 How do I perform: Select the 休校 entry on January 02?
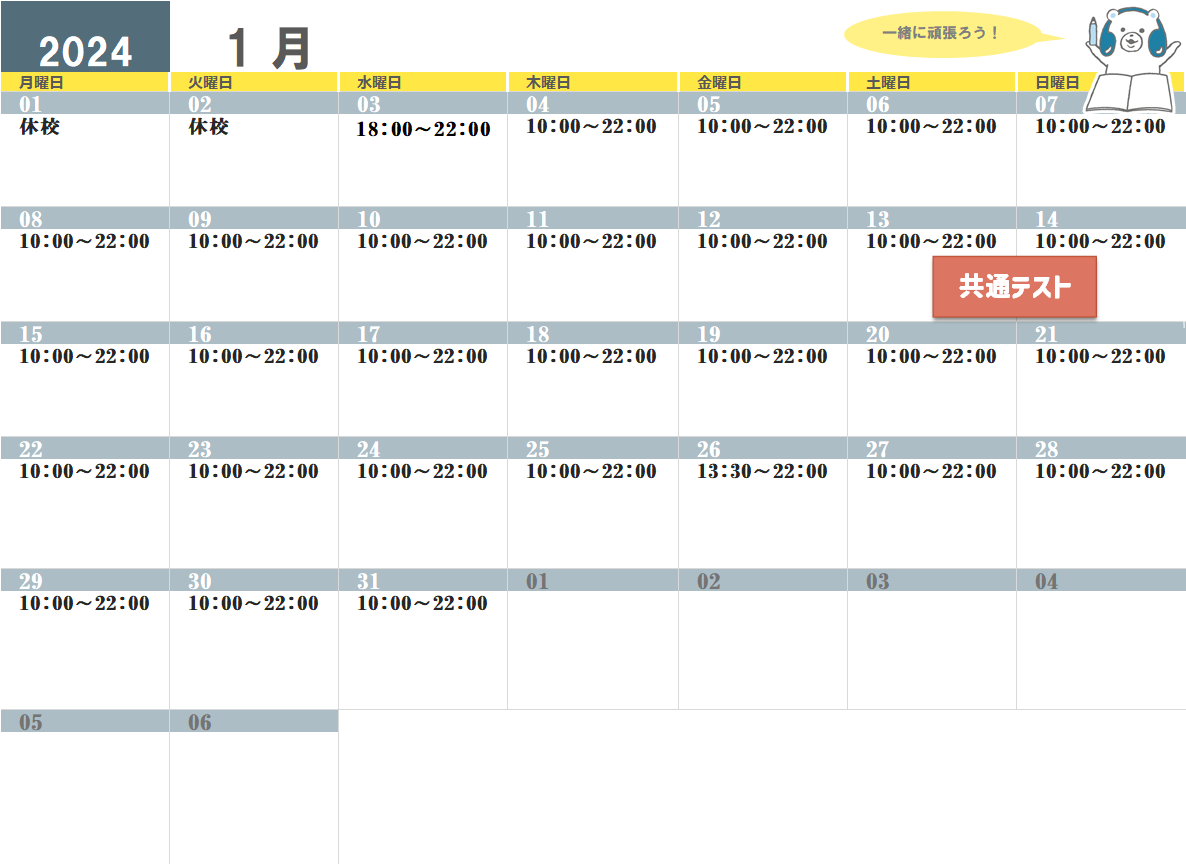click(209, 127)
